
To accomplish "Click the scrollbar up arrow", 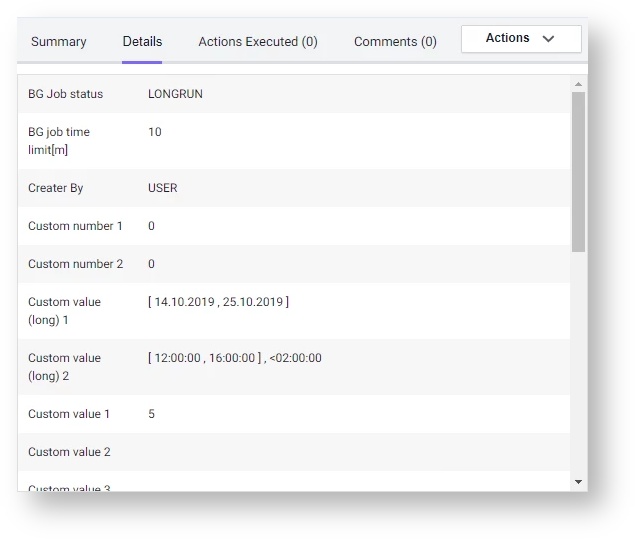I will point(578,84).
